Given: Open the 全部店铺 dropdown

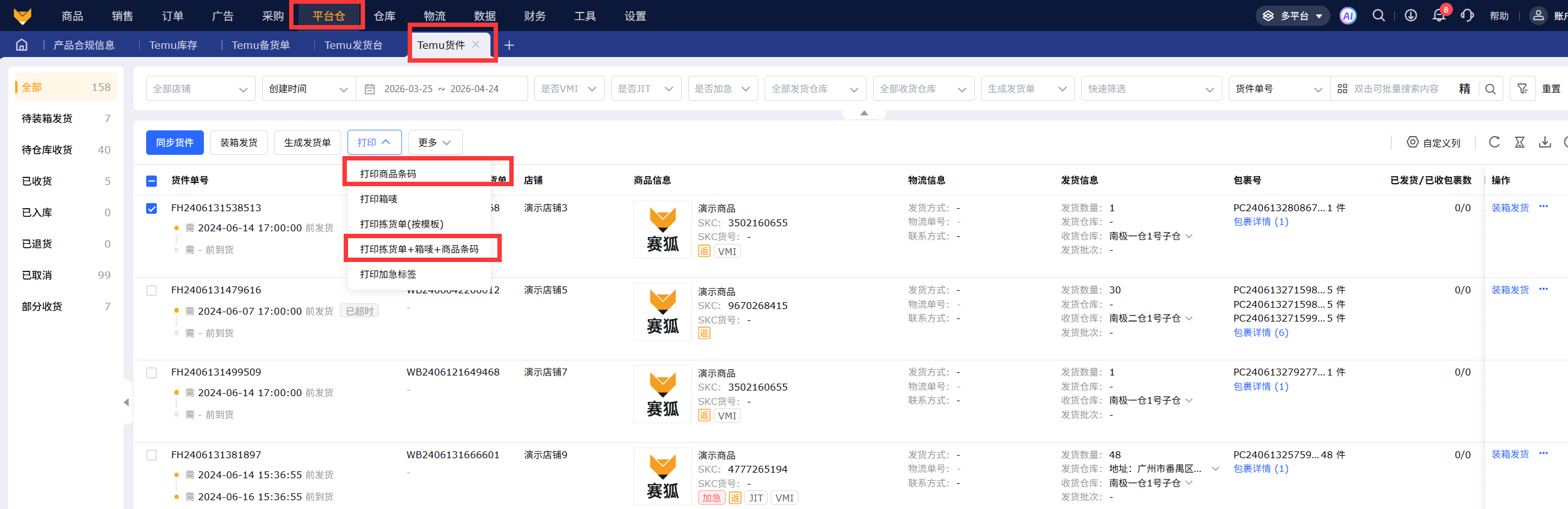Looking at the screenshot, I should click(x=201, y=89).
